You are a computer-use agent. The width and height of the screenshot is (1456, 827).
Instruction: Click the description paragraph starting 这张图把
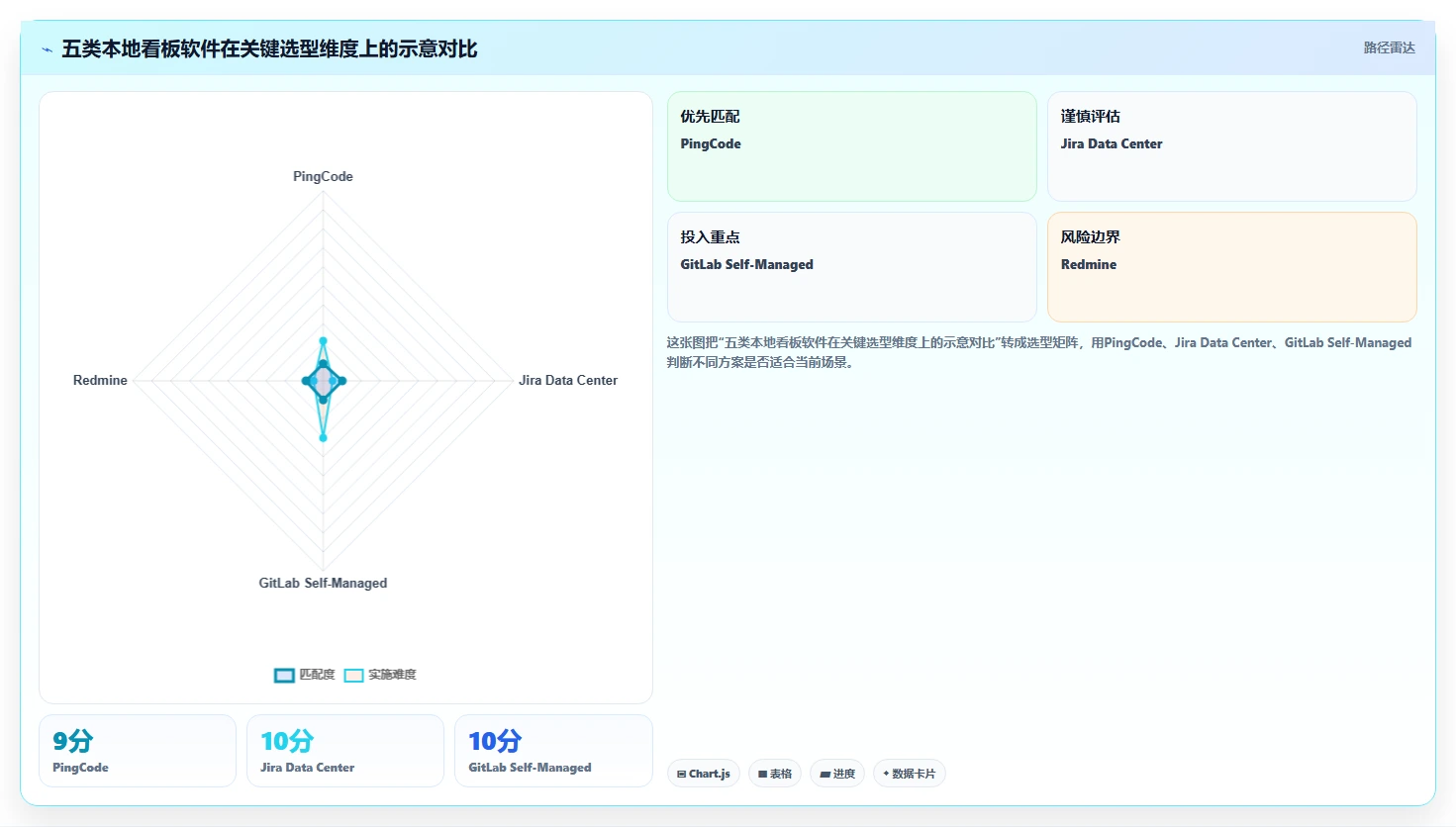click(1039, 352)
